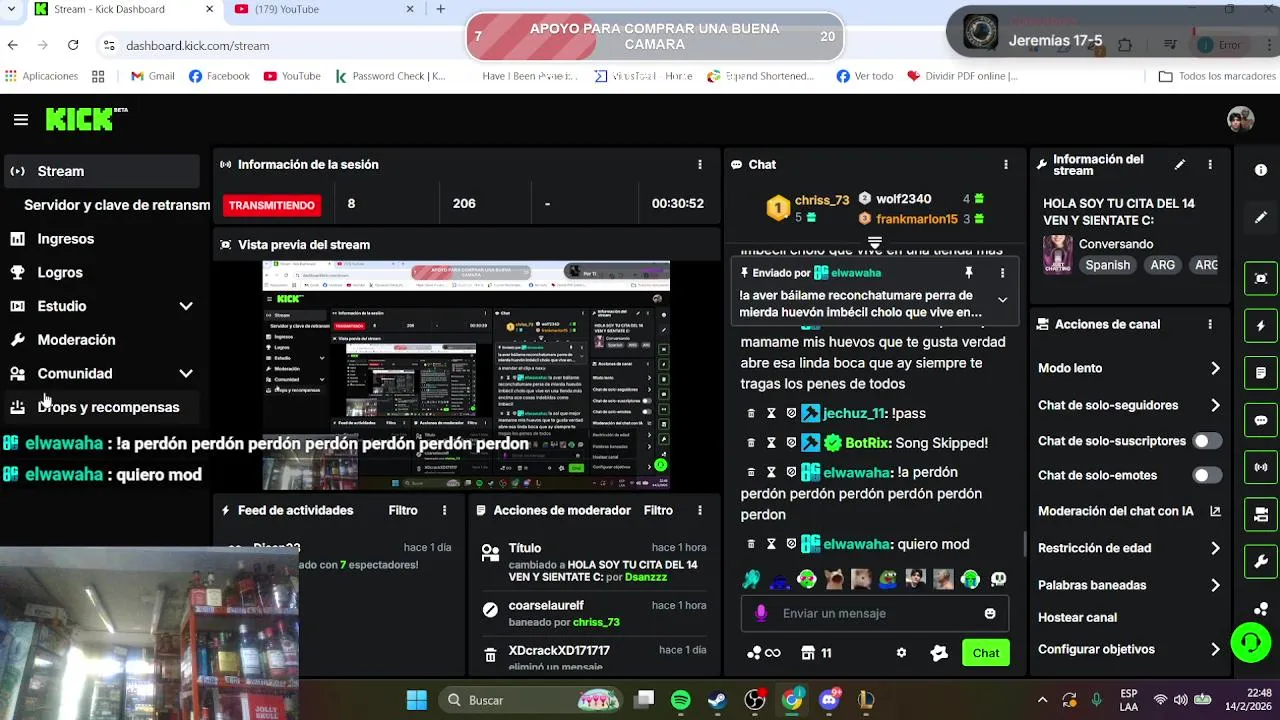Click the green Chat send button
This screenshot has height=720, width=1280.
[986, 653]
